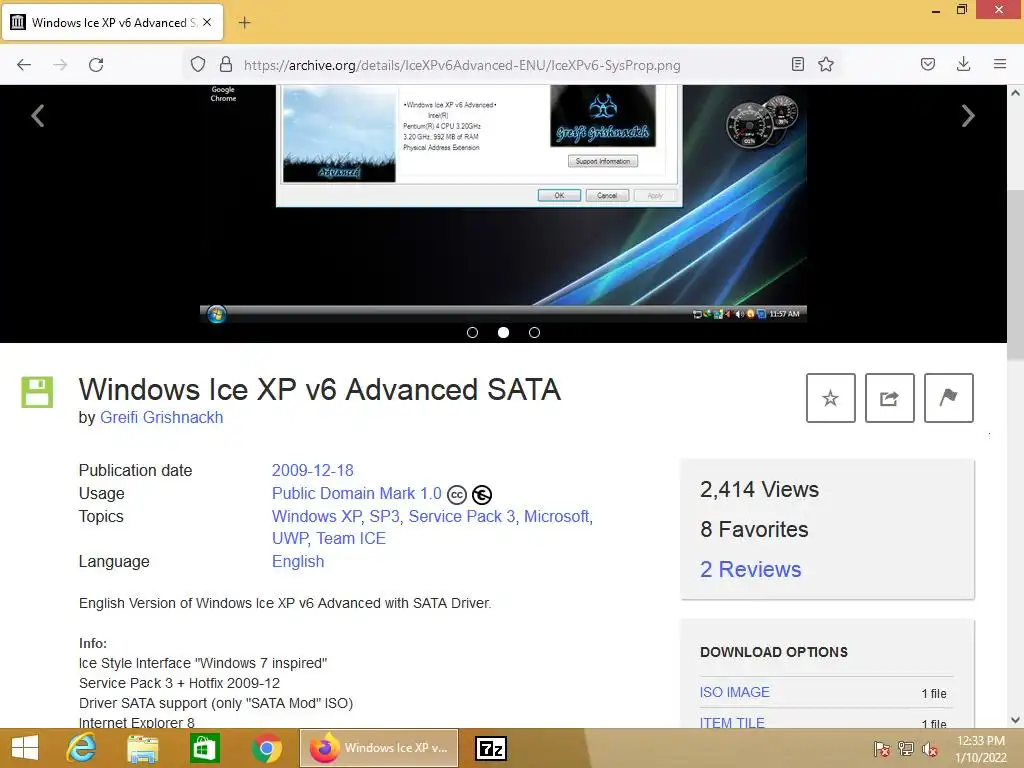Click the English language link
1024x768 pixels.
298,562
